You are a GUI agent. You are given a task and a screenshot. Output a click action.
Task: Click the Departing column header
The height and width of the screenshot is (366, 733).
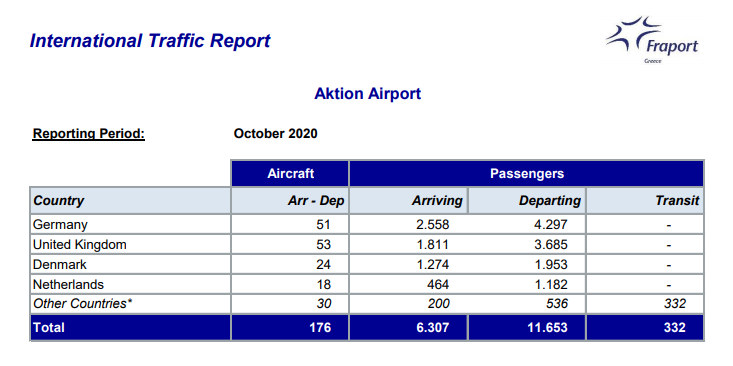527,201
